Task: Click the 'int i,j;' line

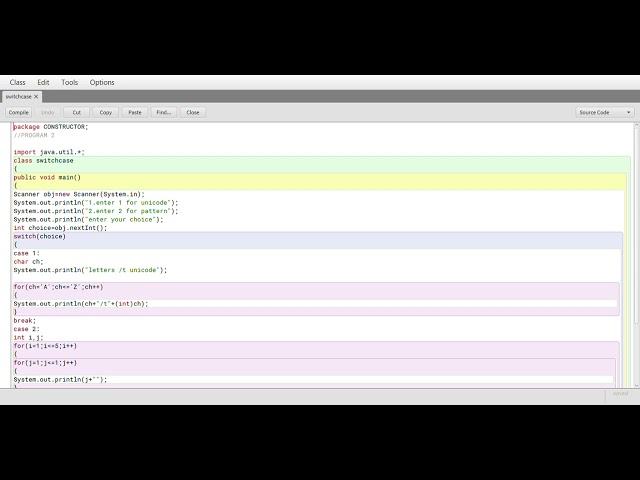Action: (28, 338)
